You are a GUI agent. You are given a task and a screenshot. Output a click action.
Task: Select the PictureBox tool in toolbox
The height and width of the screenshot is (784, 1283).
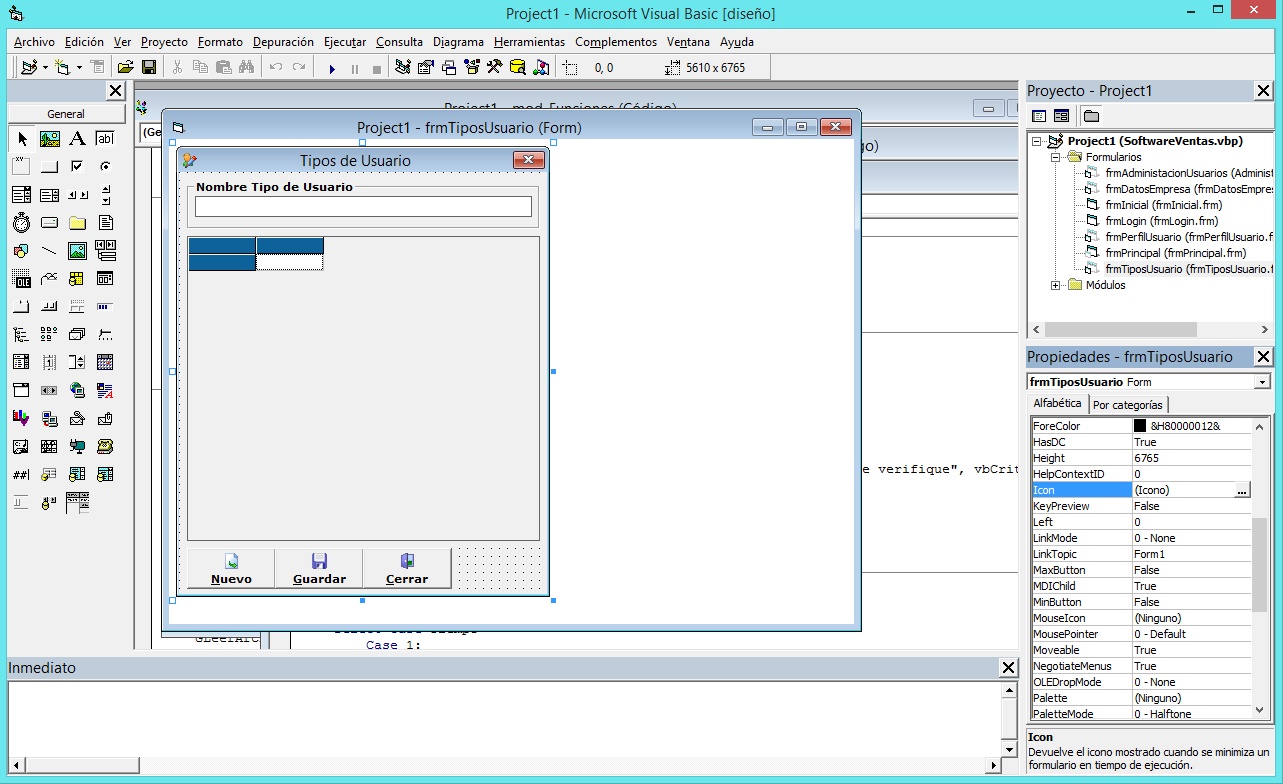49,139
